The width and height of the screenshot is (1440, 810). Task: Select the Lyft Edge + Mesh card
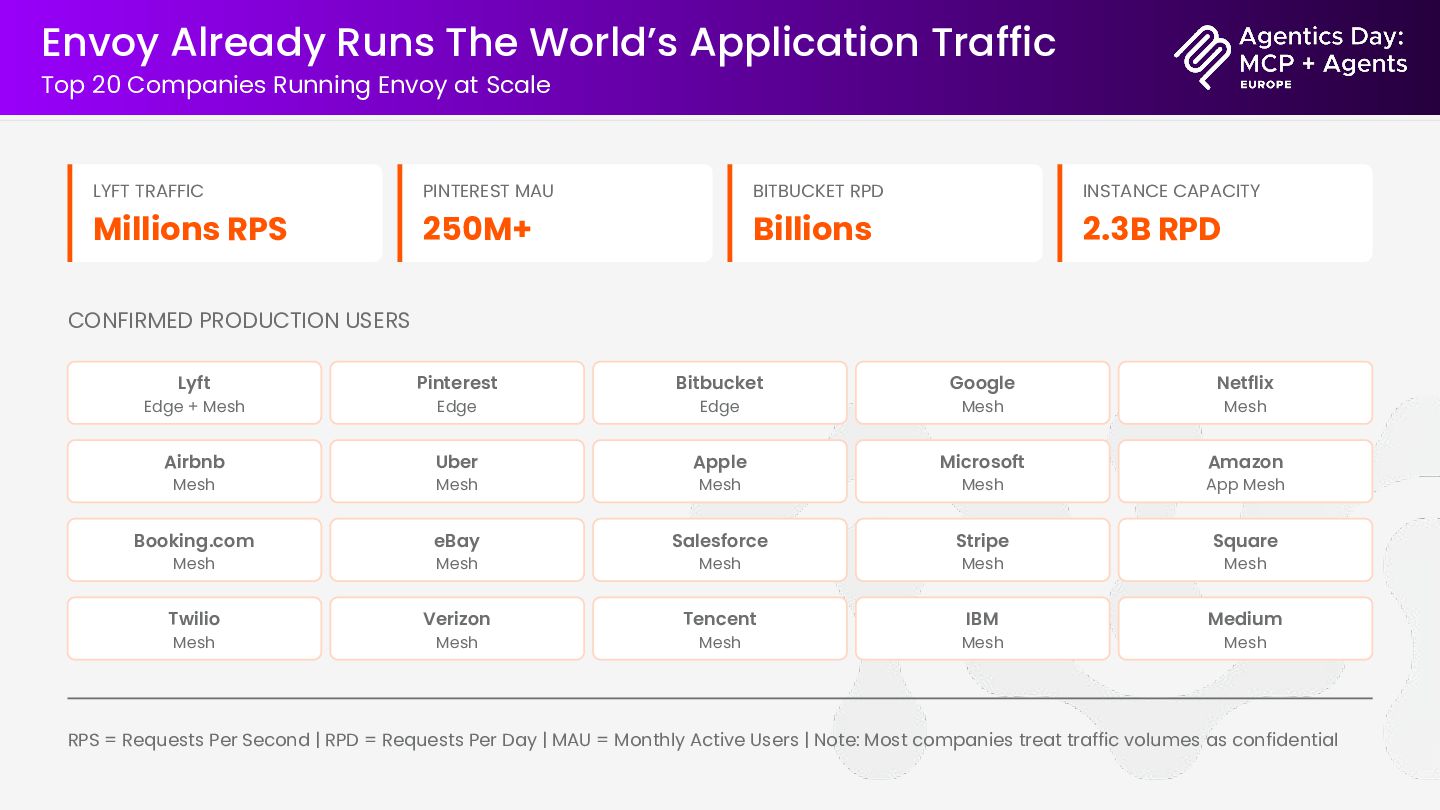click(x=194, y=393)
